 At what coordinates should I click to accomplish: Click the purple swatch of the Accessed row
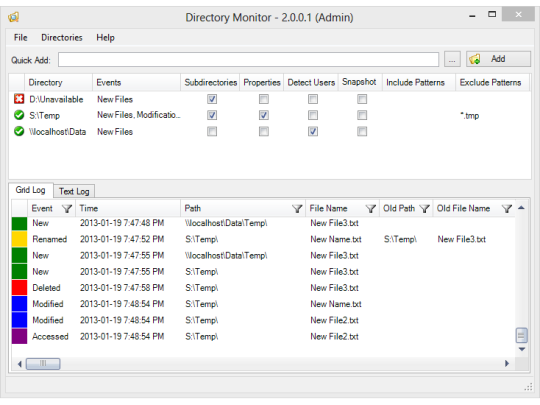click(19, 336)
